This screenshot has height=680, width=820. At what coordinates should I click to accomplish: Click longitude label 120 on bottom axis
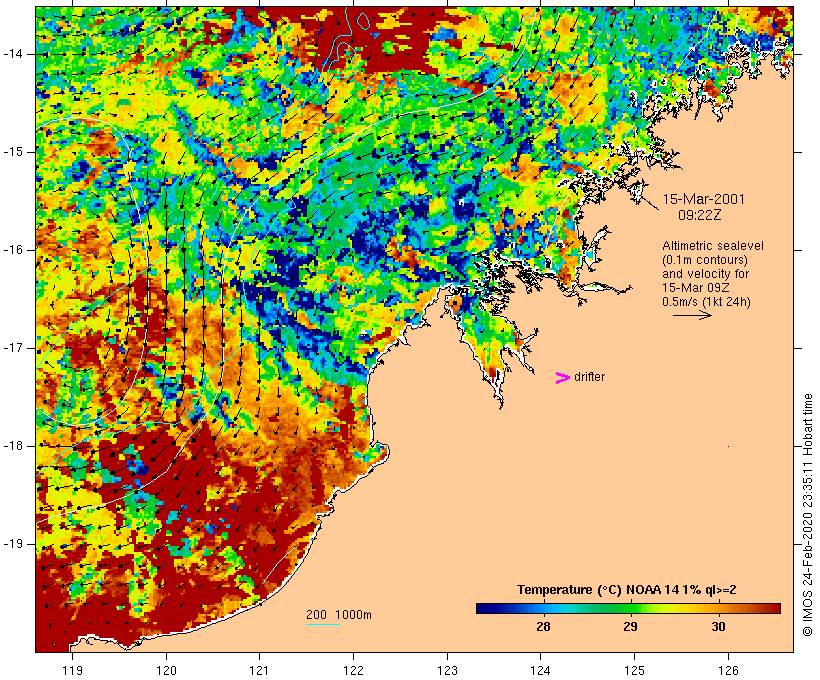(166, 670)
